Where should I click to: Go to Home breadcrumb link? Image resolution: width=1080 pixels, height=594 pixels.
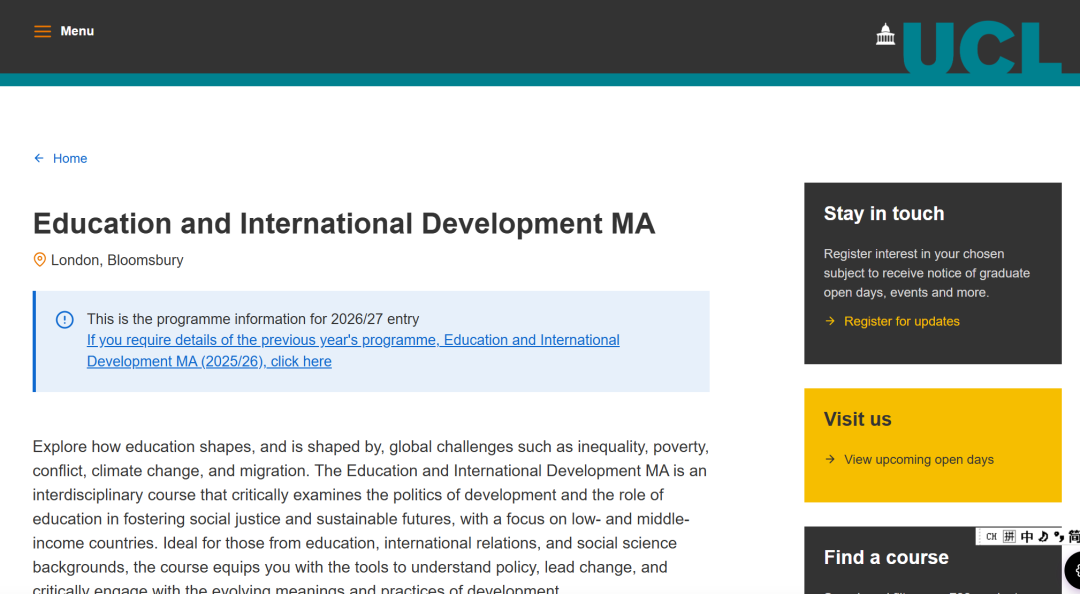(x=70, y=158)
